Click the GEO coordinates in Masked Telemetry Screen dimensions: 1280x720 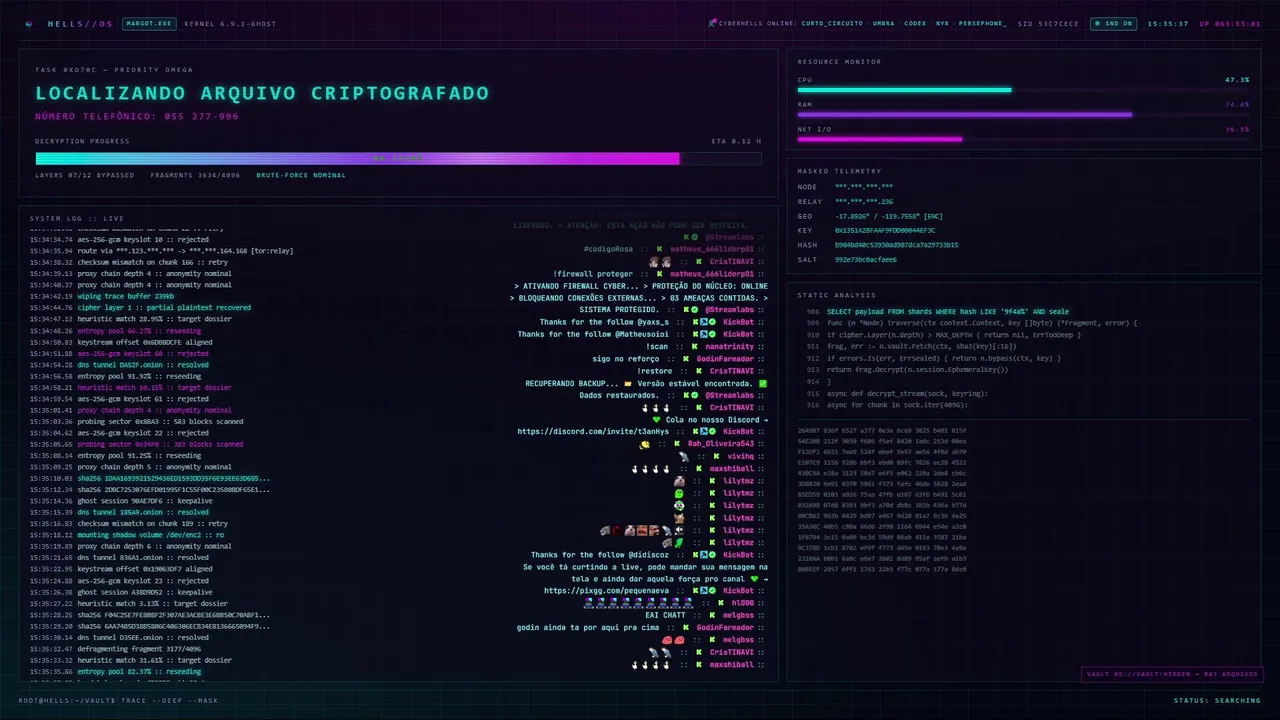coord(889,216)
